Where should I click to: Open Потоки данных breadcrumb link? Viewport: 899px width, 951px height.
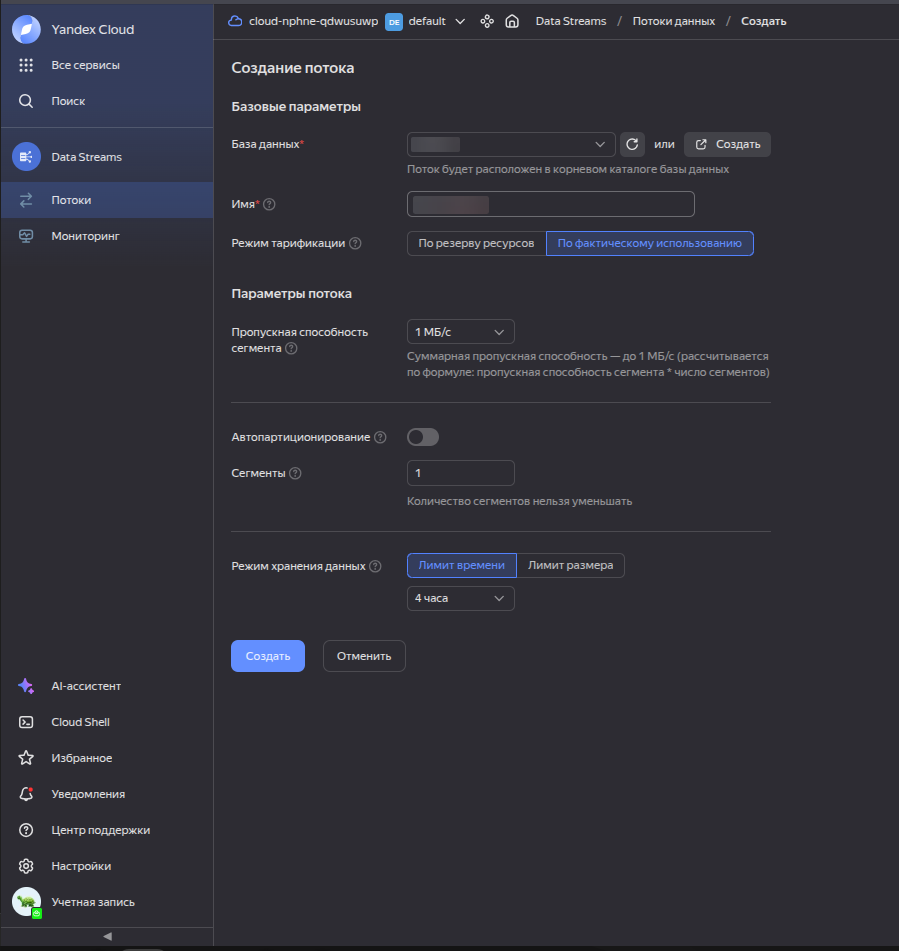(x=673, y=21)
